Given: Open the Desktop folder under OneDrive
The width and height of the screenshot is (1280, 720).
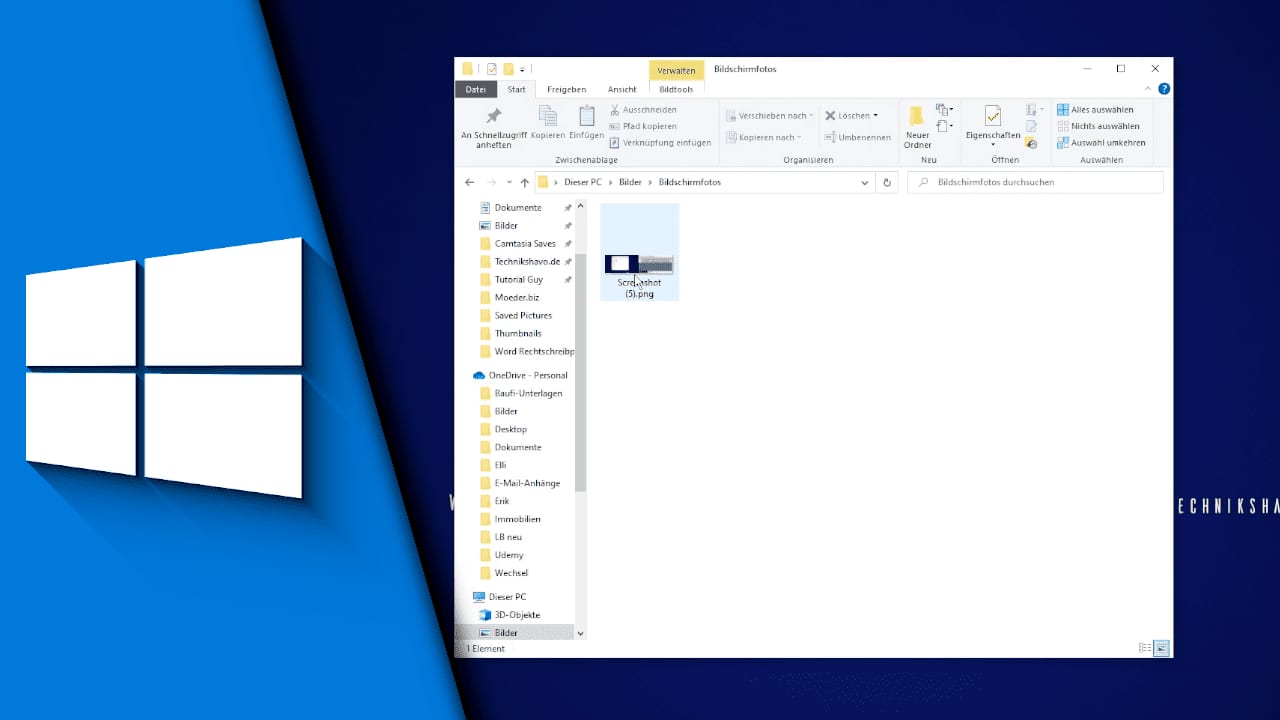Looking at the screenshot, I should tap(510, 429).
